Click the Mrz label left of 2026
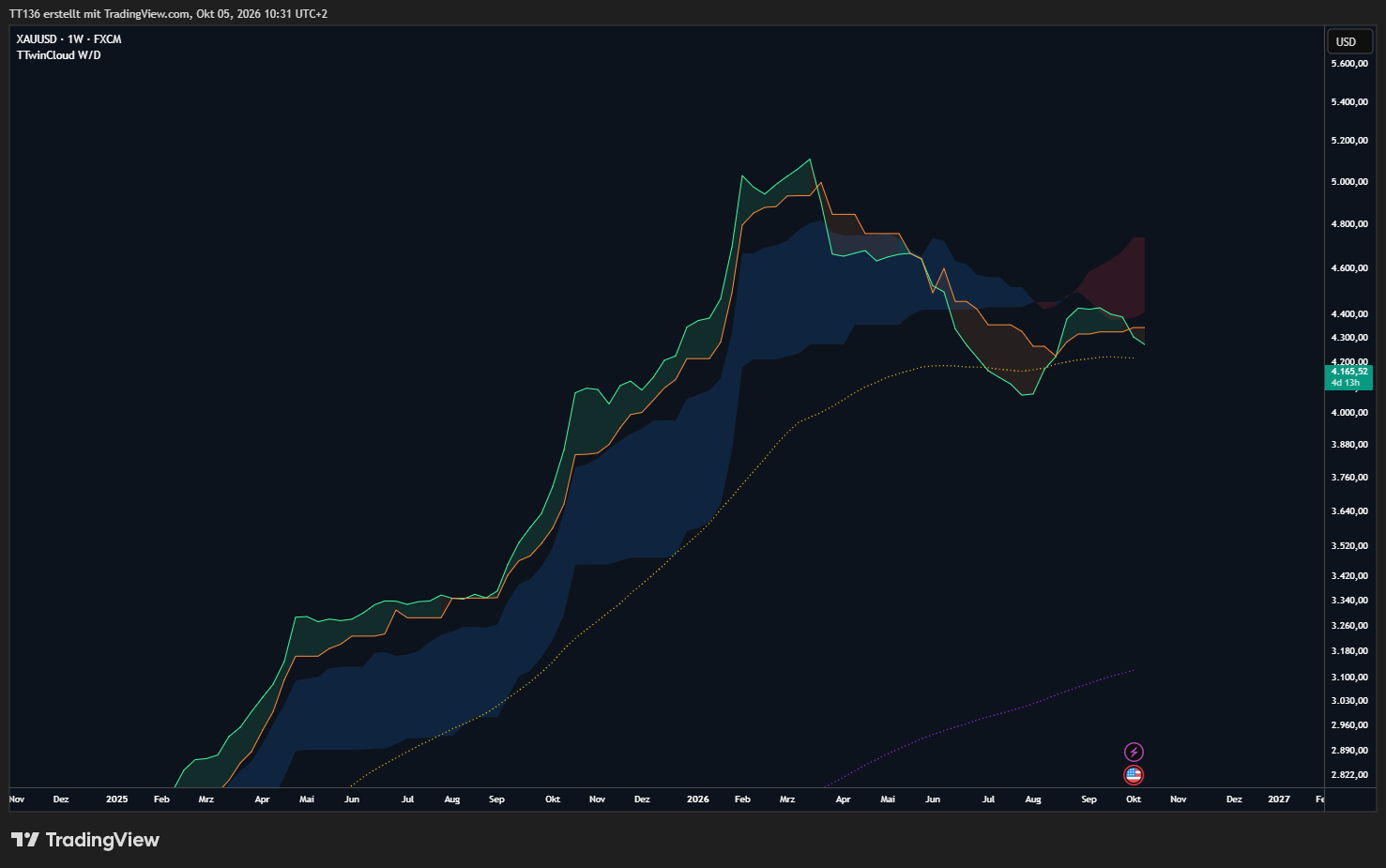1386x868 pixels. click(206, 799)
